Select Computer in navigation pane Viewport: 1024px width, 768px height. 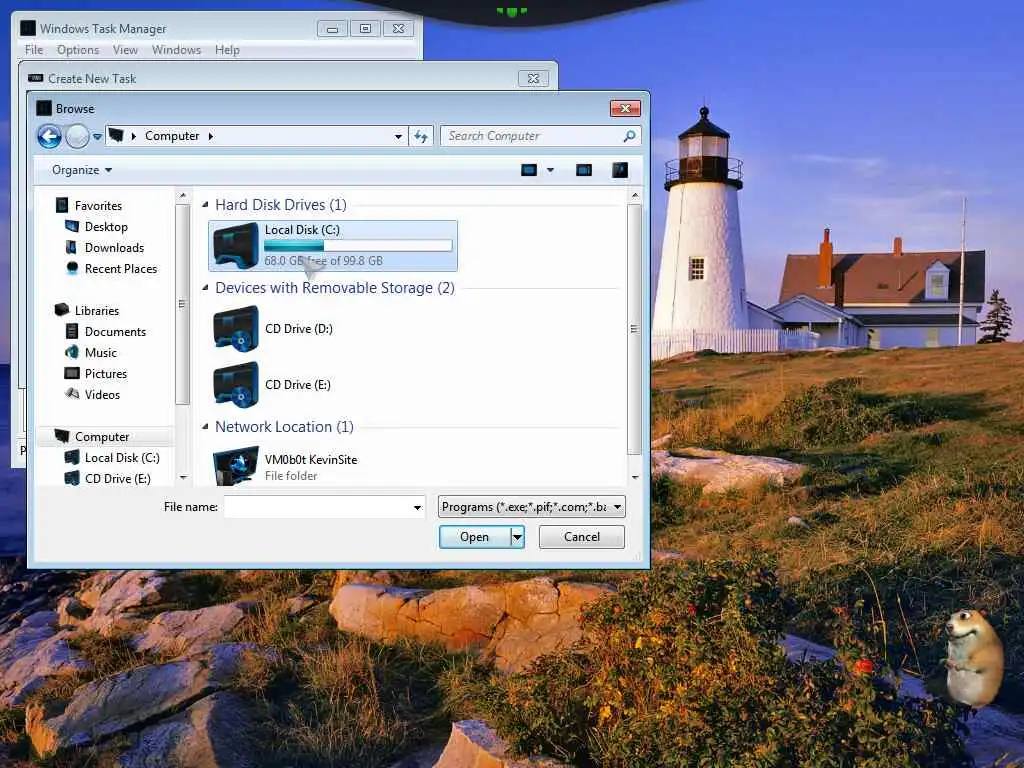(102, 436)
